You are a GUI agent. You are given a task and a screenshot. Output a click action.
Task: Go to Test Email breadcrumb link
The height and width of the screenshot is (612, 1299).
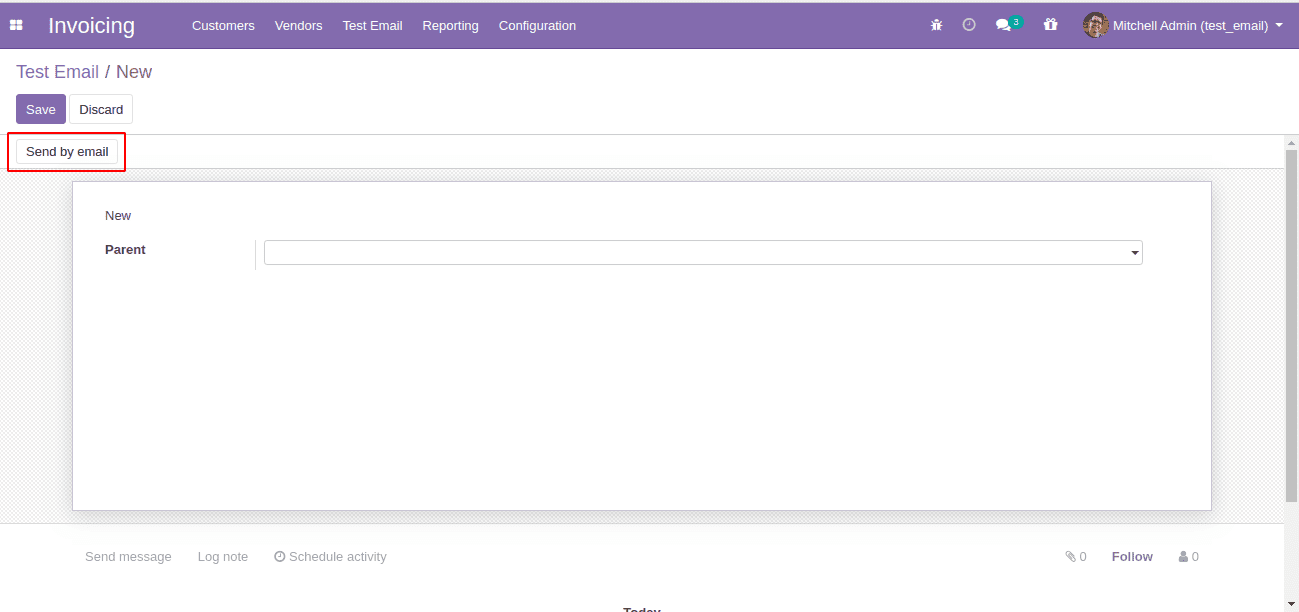[x=57, y=72]
